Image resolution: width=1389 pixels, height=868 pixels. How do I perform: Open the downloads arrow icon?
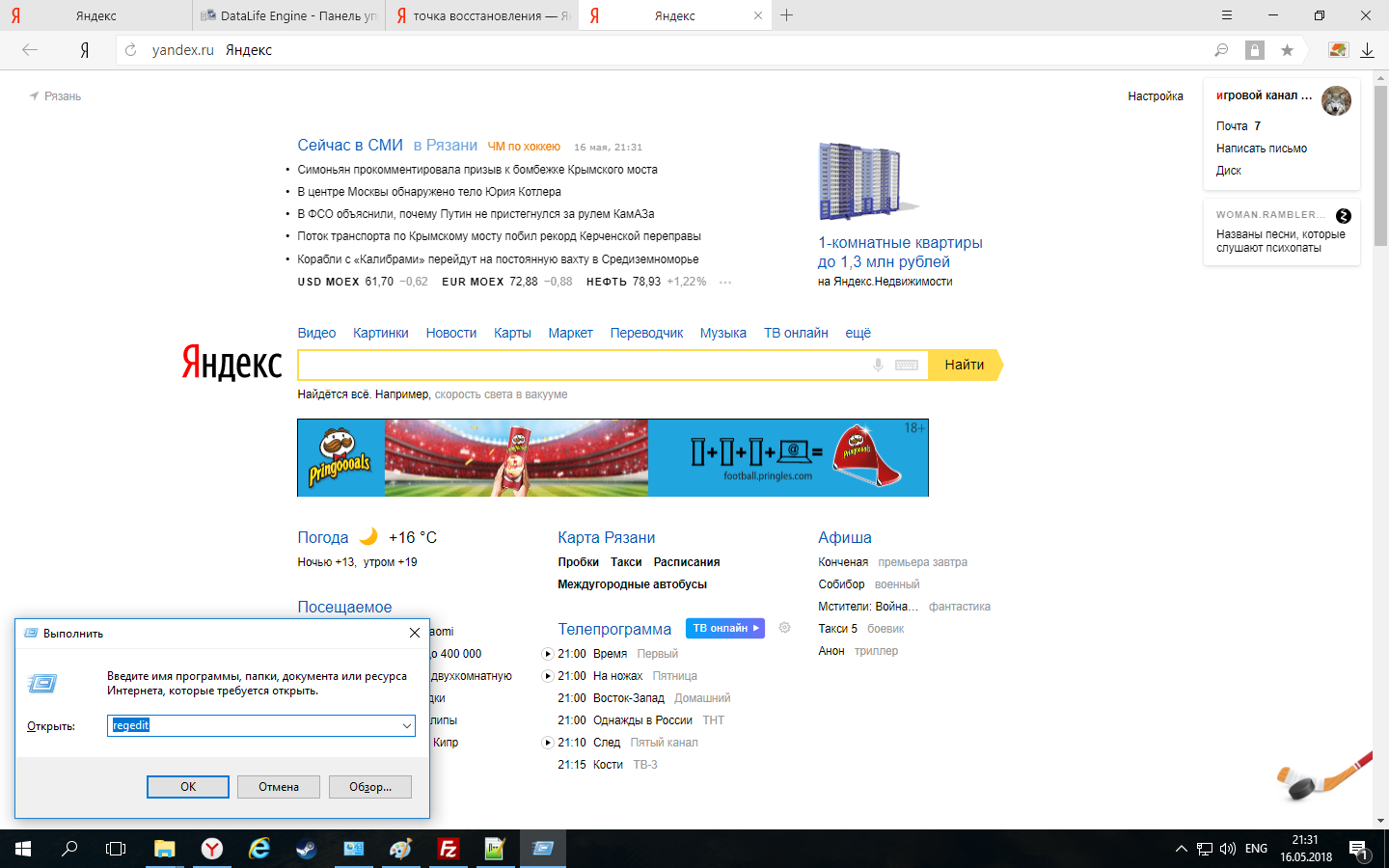(1367, 50)
